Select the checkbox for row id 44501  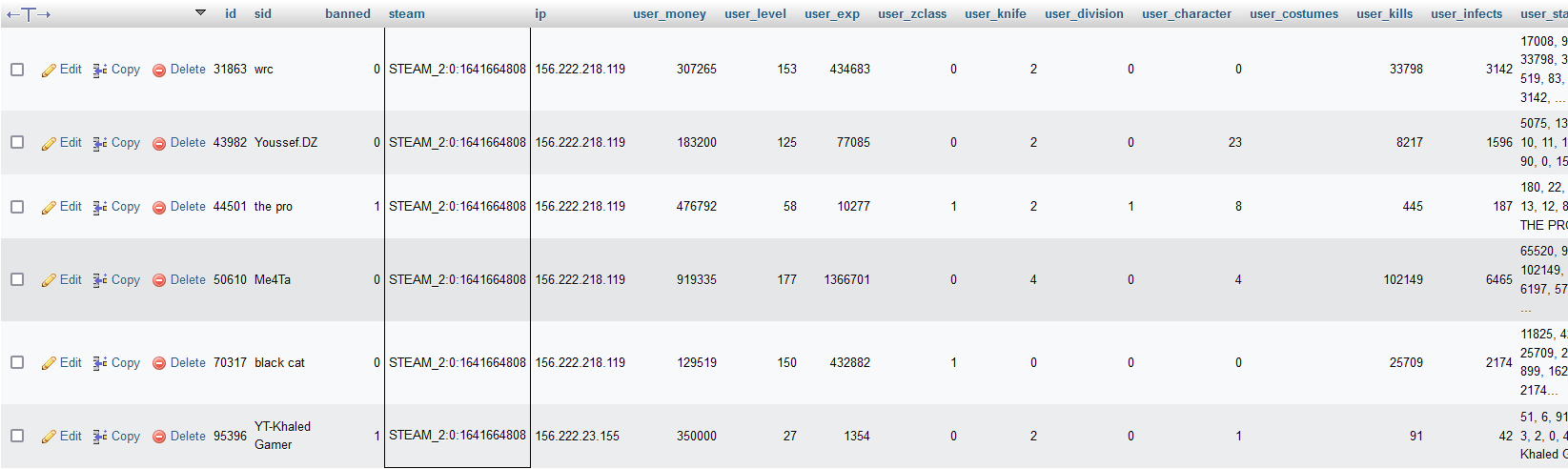click(x=17, y=207)
